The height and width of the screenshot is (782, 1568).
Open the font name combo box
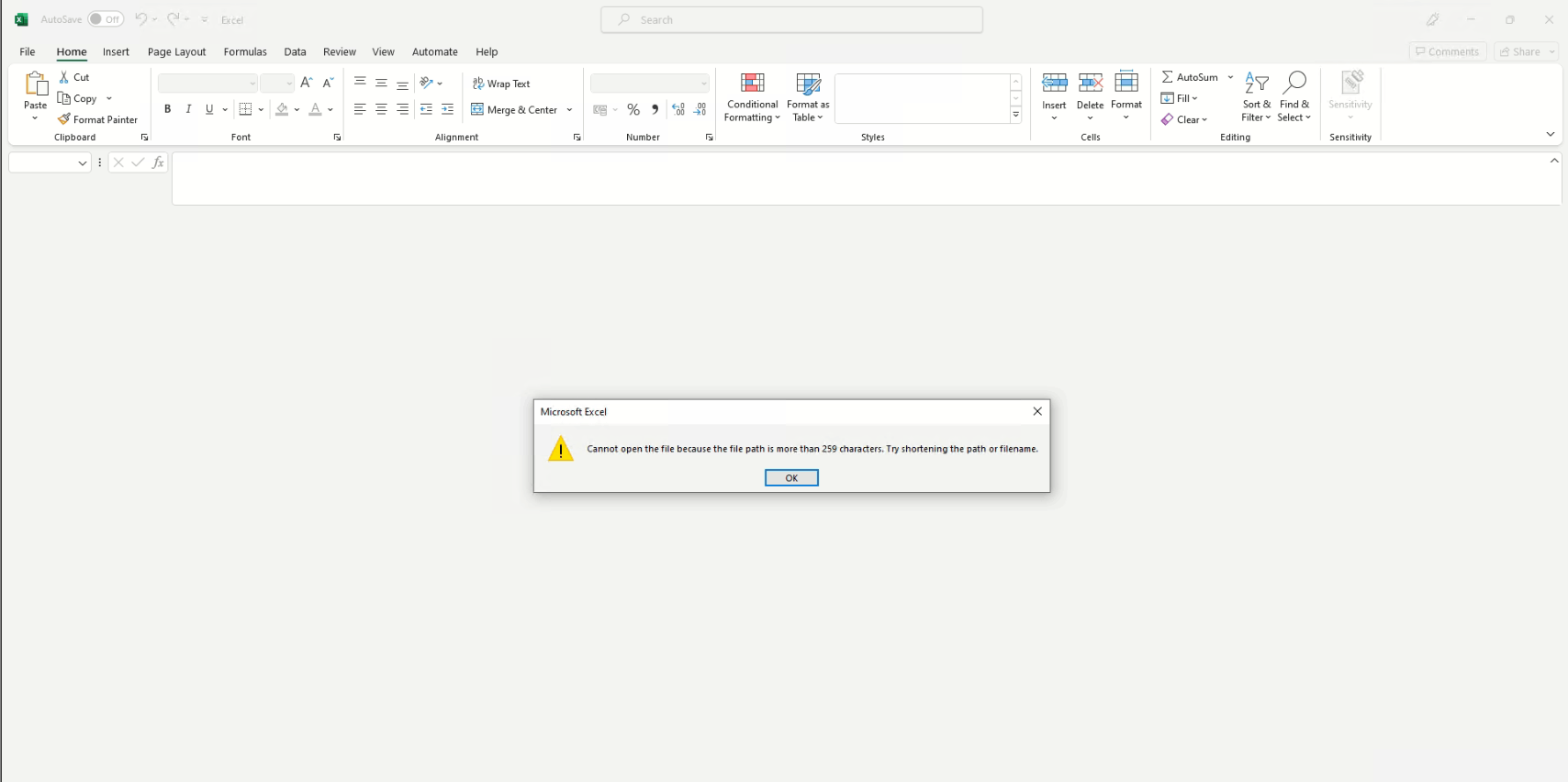click(207, 84)
